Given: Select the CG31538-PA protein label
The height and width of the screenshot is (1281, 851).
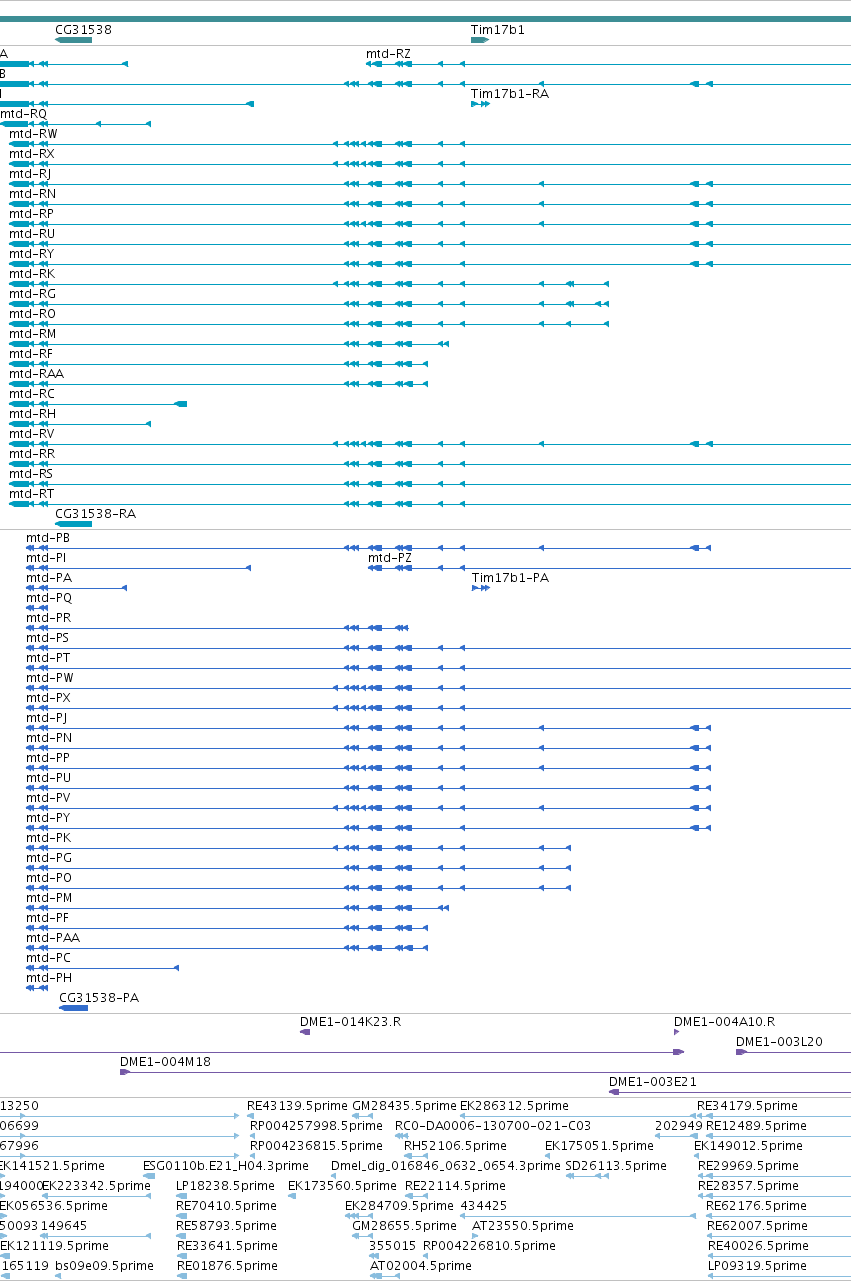Looking at the screenshot, I should (99, 998).
